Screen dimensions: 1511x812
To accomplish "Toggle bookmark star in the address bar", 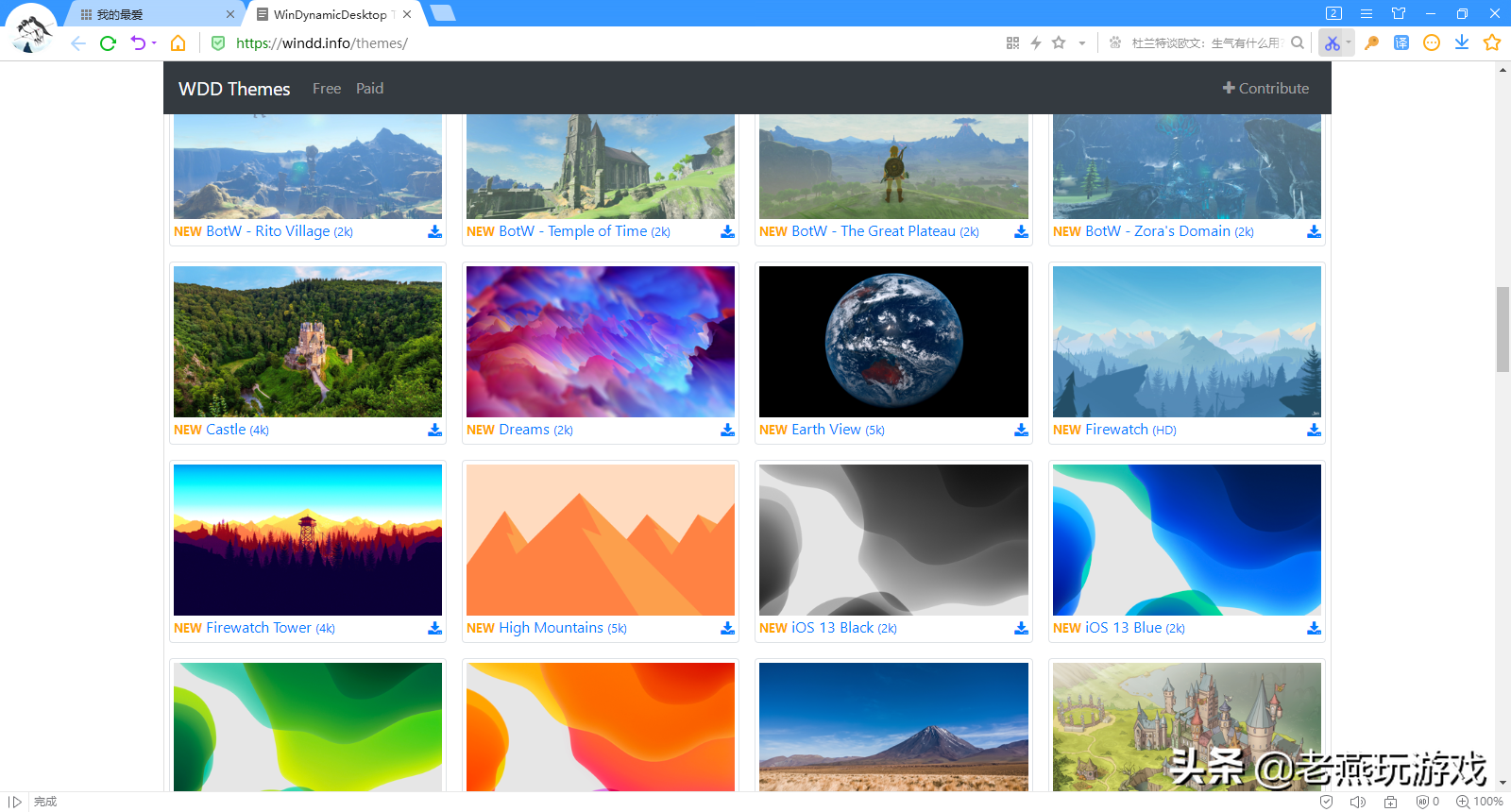I will point(1059,43).
